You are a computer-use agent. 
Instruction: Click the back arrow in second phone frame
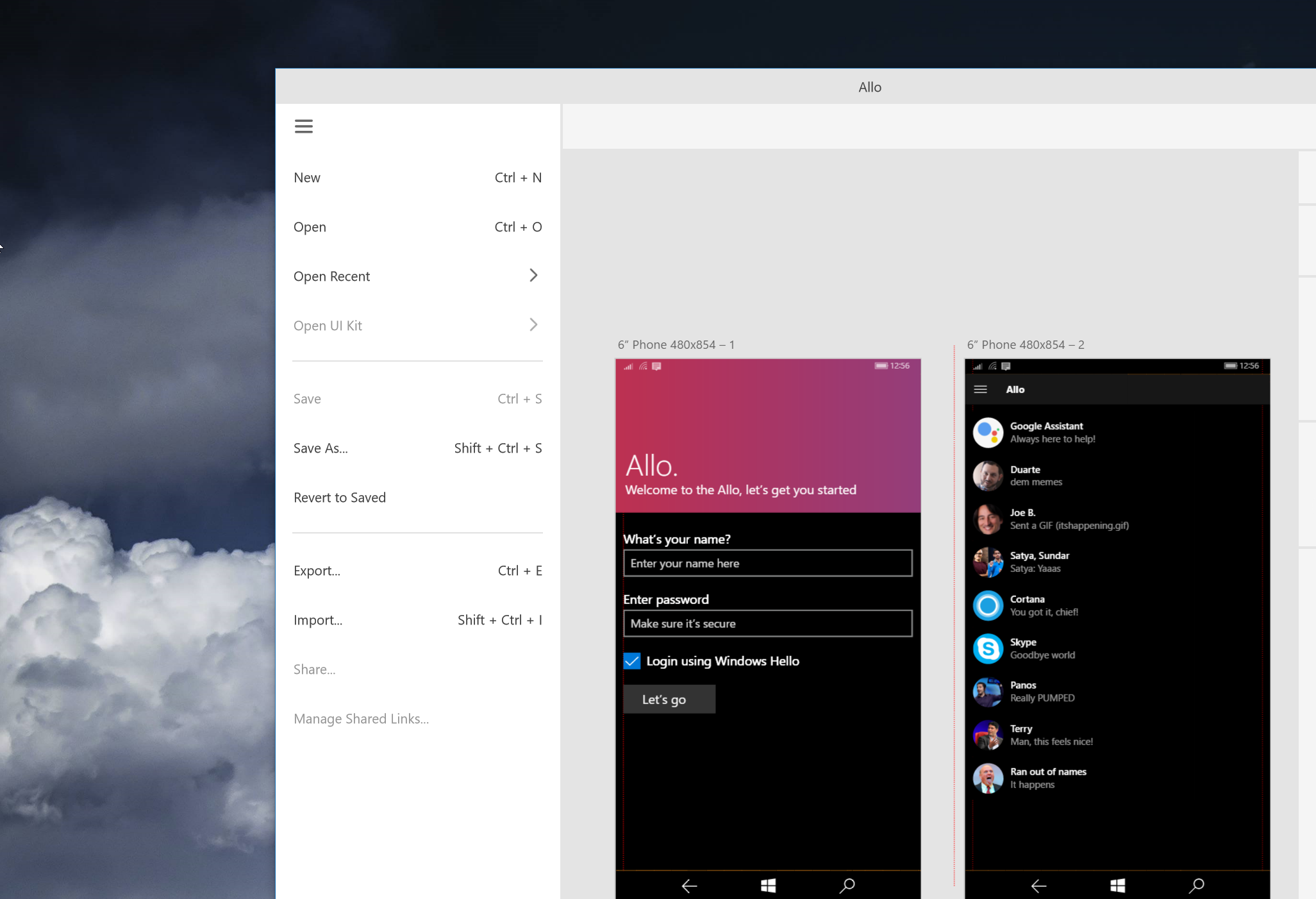coord(1039,883)
